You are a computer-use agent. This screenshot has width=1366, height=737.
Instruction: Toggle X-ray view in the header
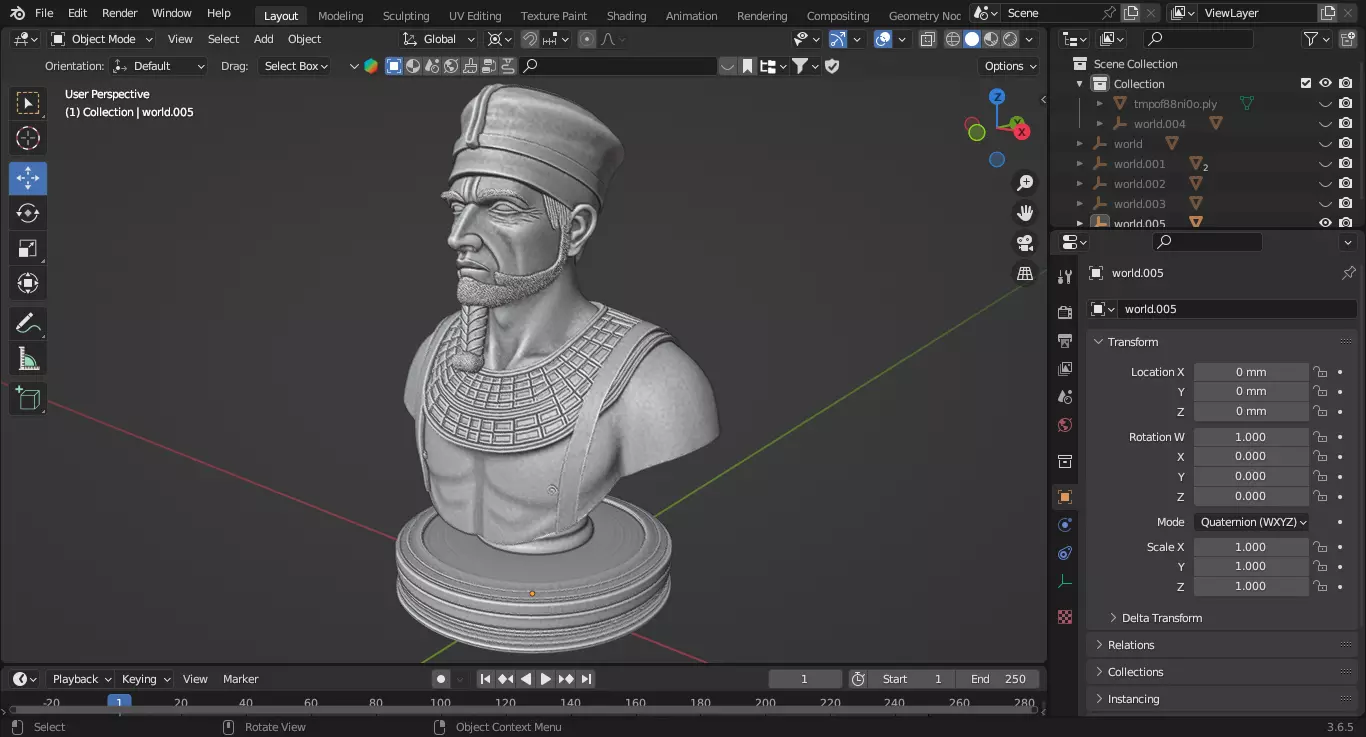click(x=927, y=39)
